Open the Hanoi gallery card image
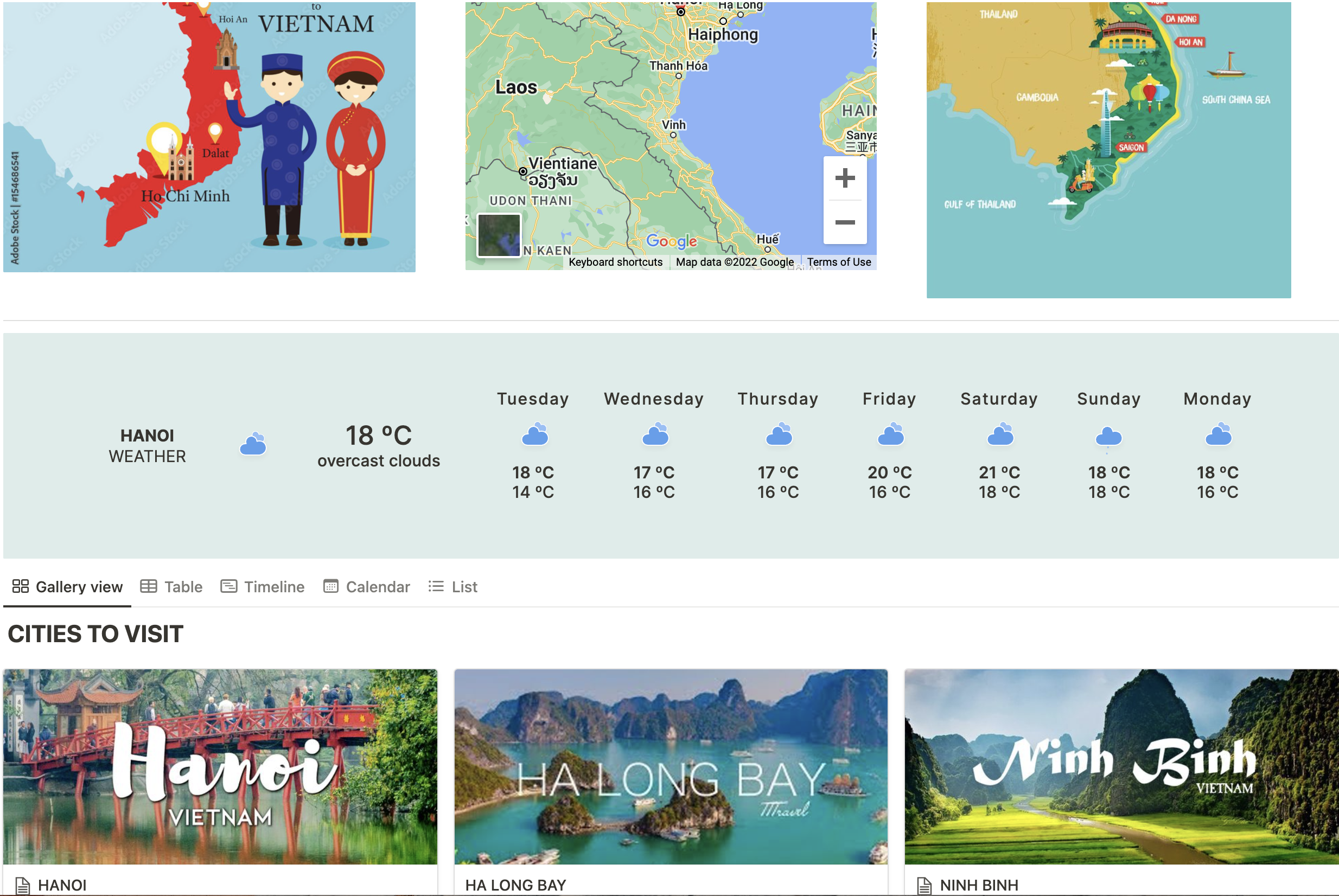Viewport: 1339px width, 896px height. pos(220,766)
